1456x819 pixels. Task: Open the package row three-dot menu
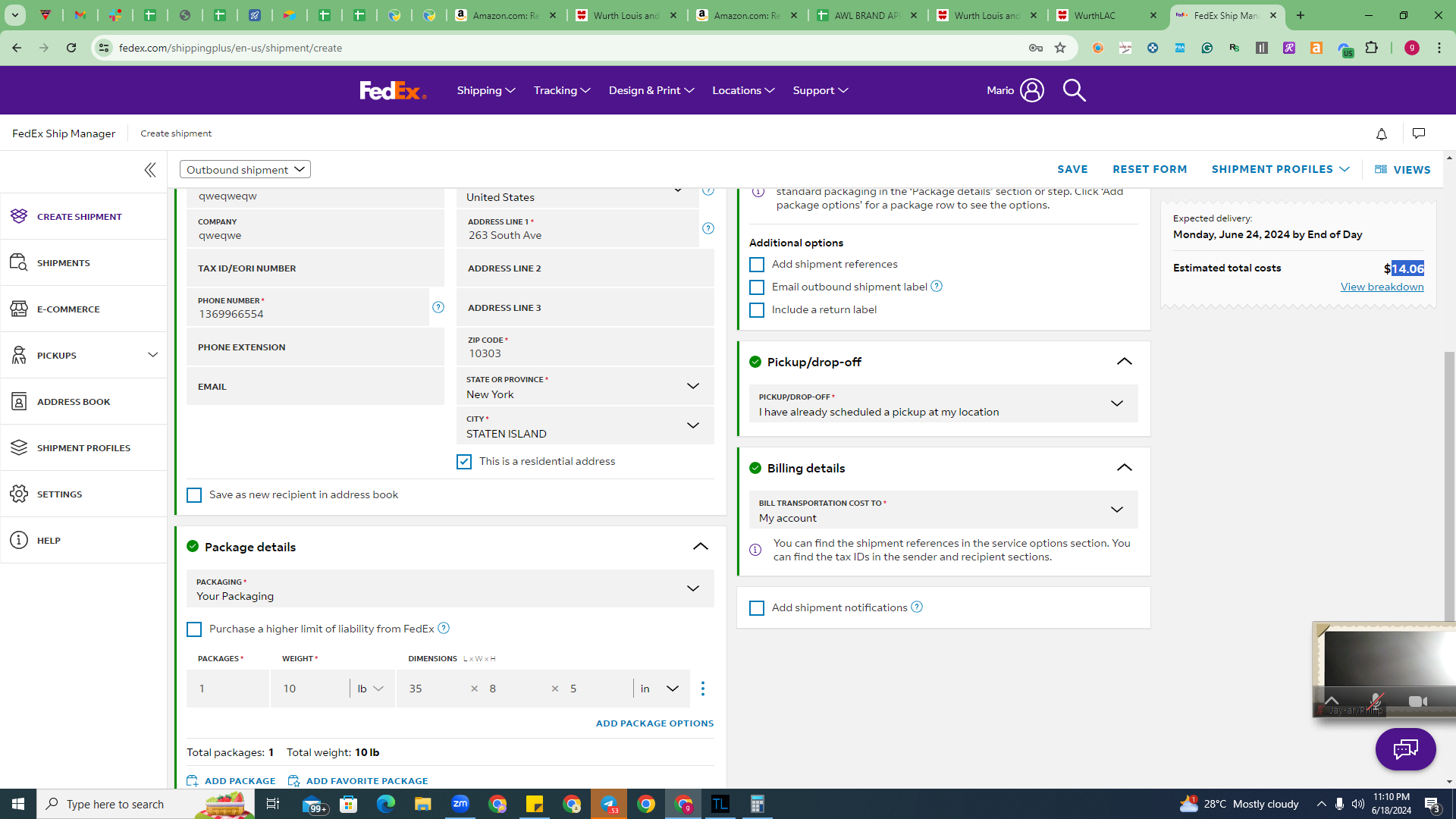[703, 689]
